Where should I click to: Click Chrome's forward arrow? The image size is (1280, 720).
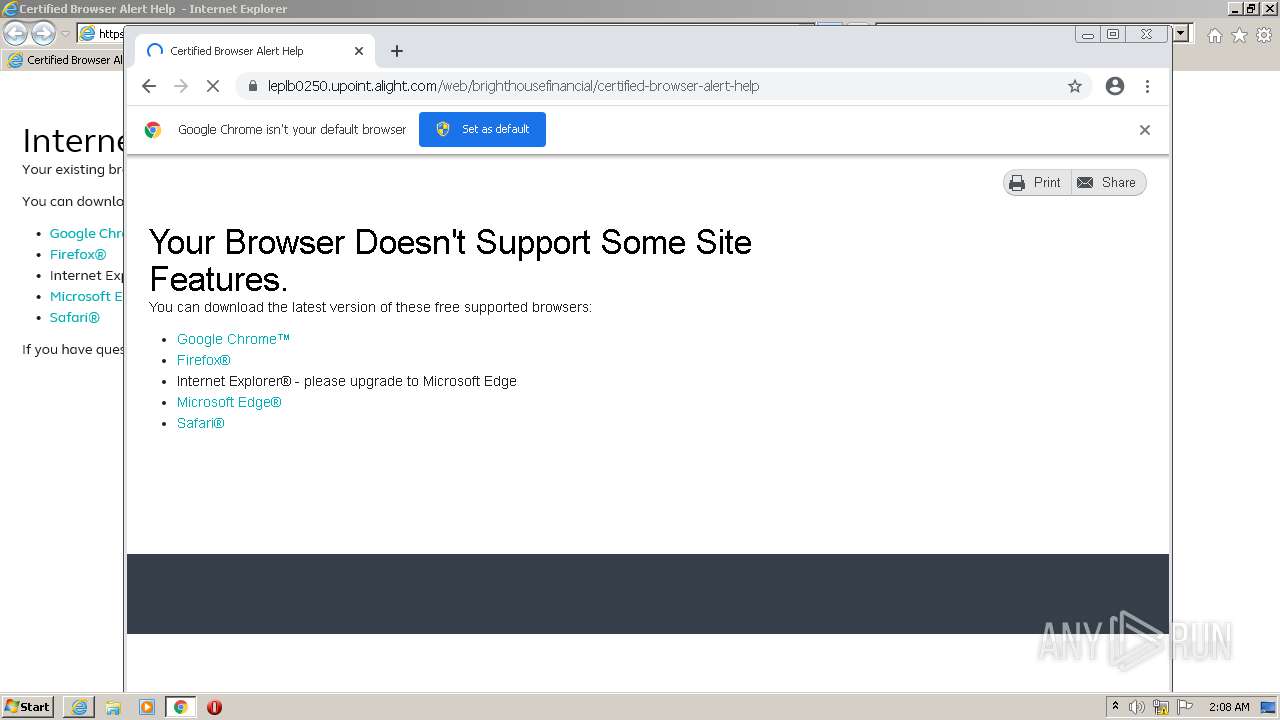[181, 86]
